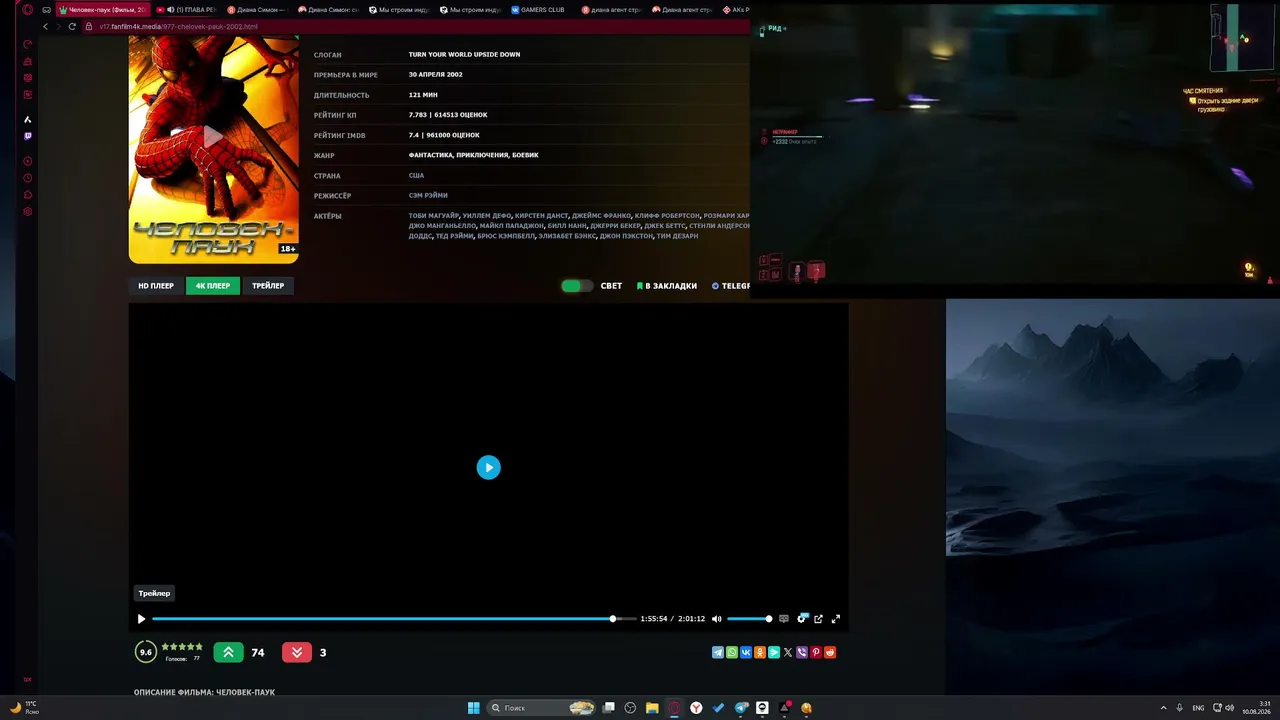Share via the Viber icon
The height and width of the screenshot is (720, 1280).
point(802,652)
